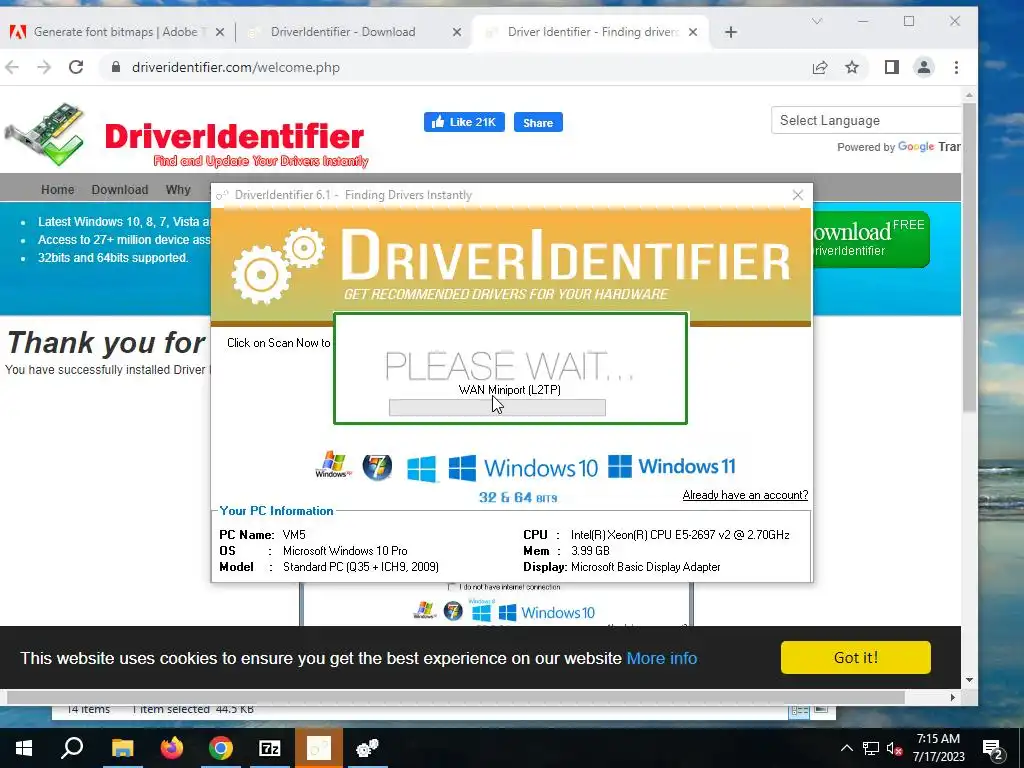Switch to the Driver Identifier - Finding drivers tab
The image size is (1024, 768).
click(590, 32)
